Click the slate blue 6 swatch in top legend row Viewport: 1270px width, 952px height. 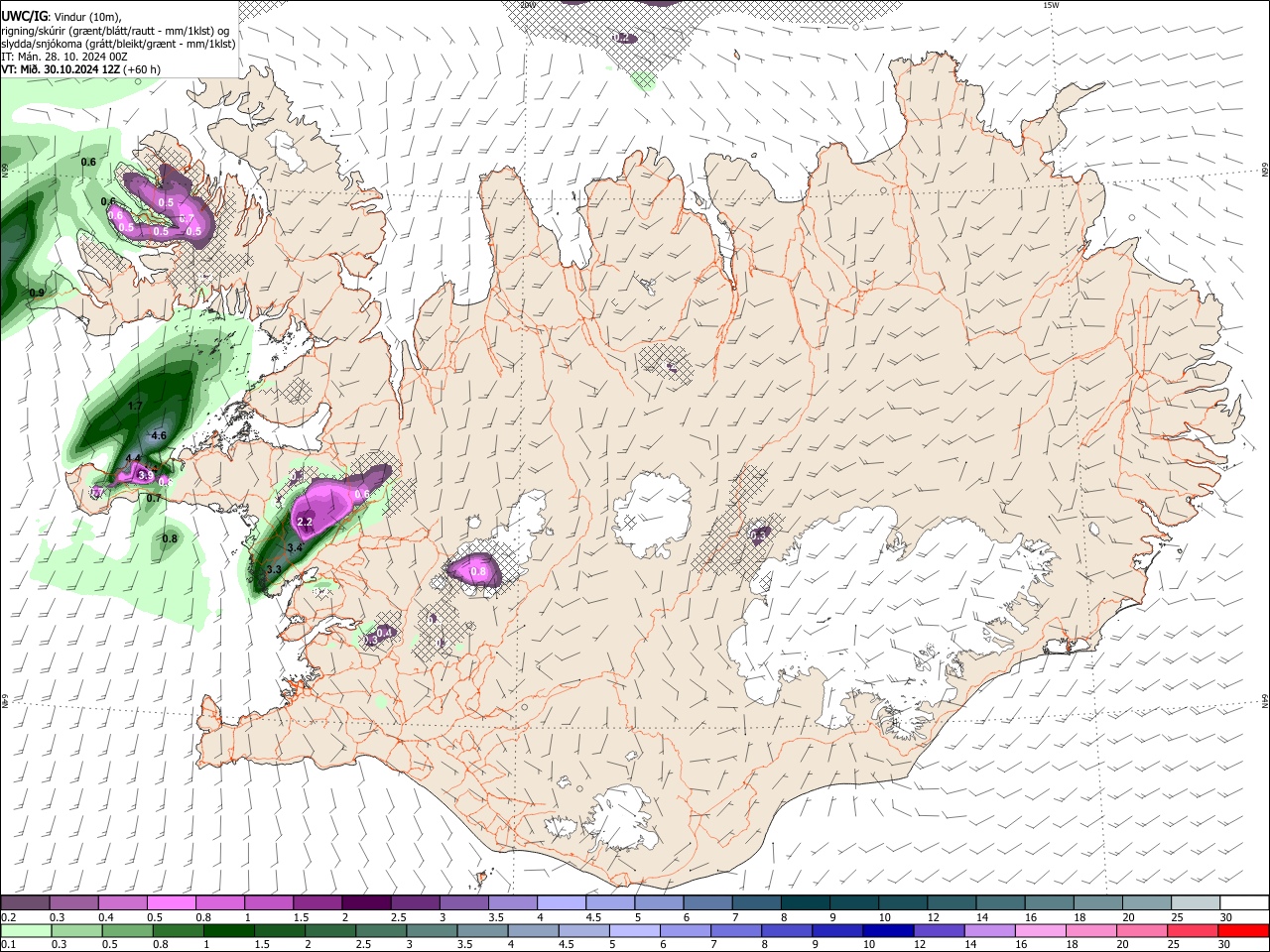[708, 903]
